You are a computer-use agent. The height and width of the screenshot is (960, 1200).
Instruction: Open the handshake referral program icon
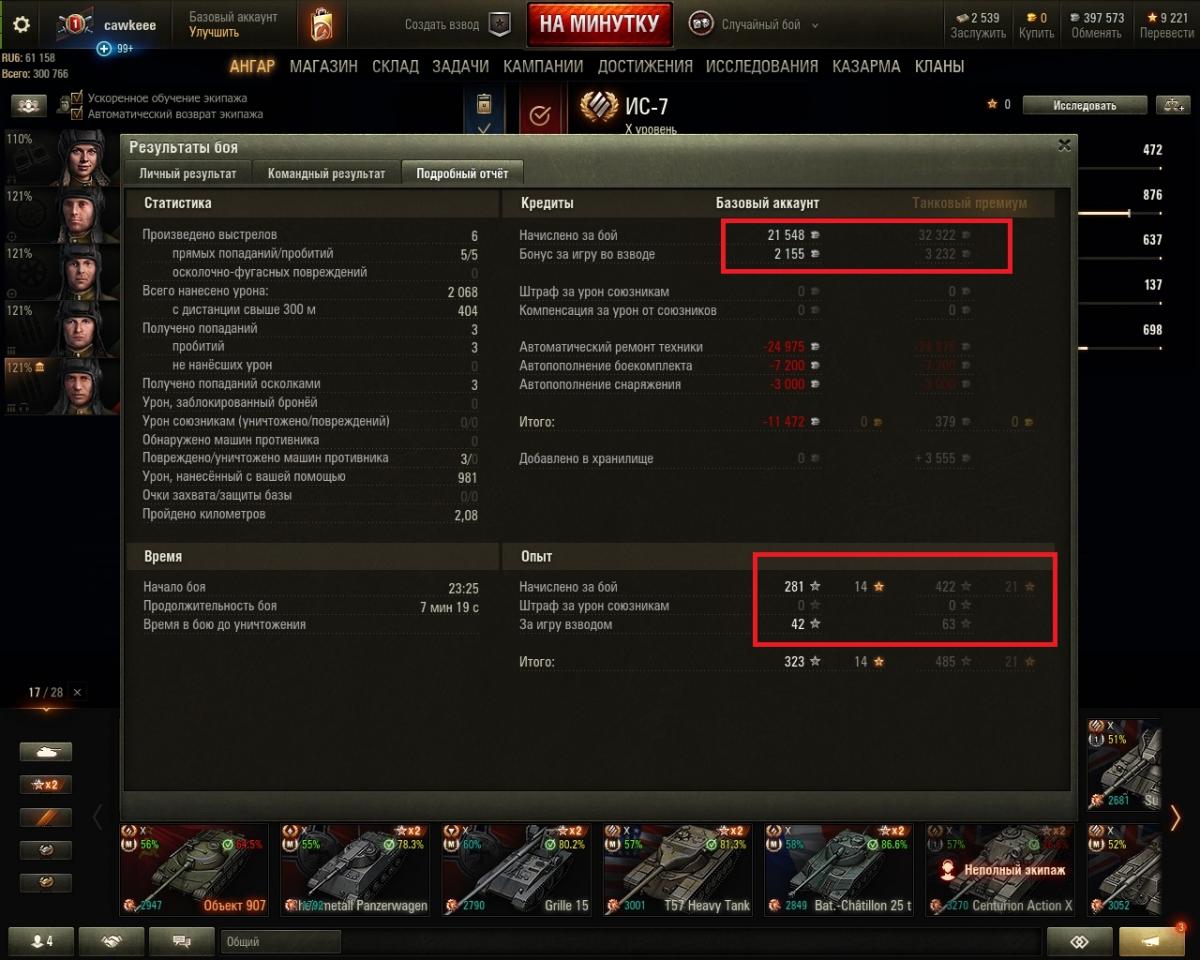[x=112, y=941]
